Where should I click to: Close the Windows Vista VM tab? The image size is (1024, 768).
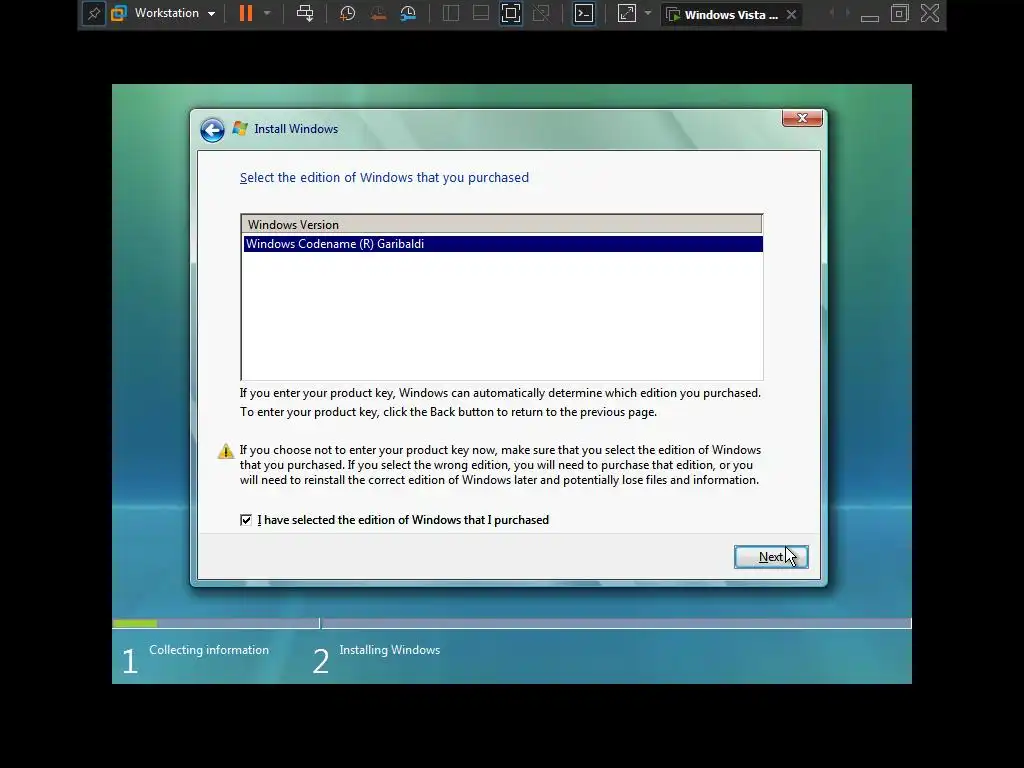pyautogui.click(x=792, y=14)
